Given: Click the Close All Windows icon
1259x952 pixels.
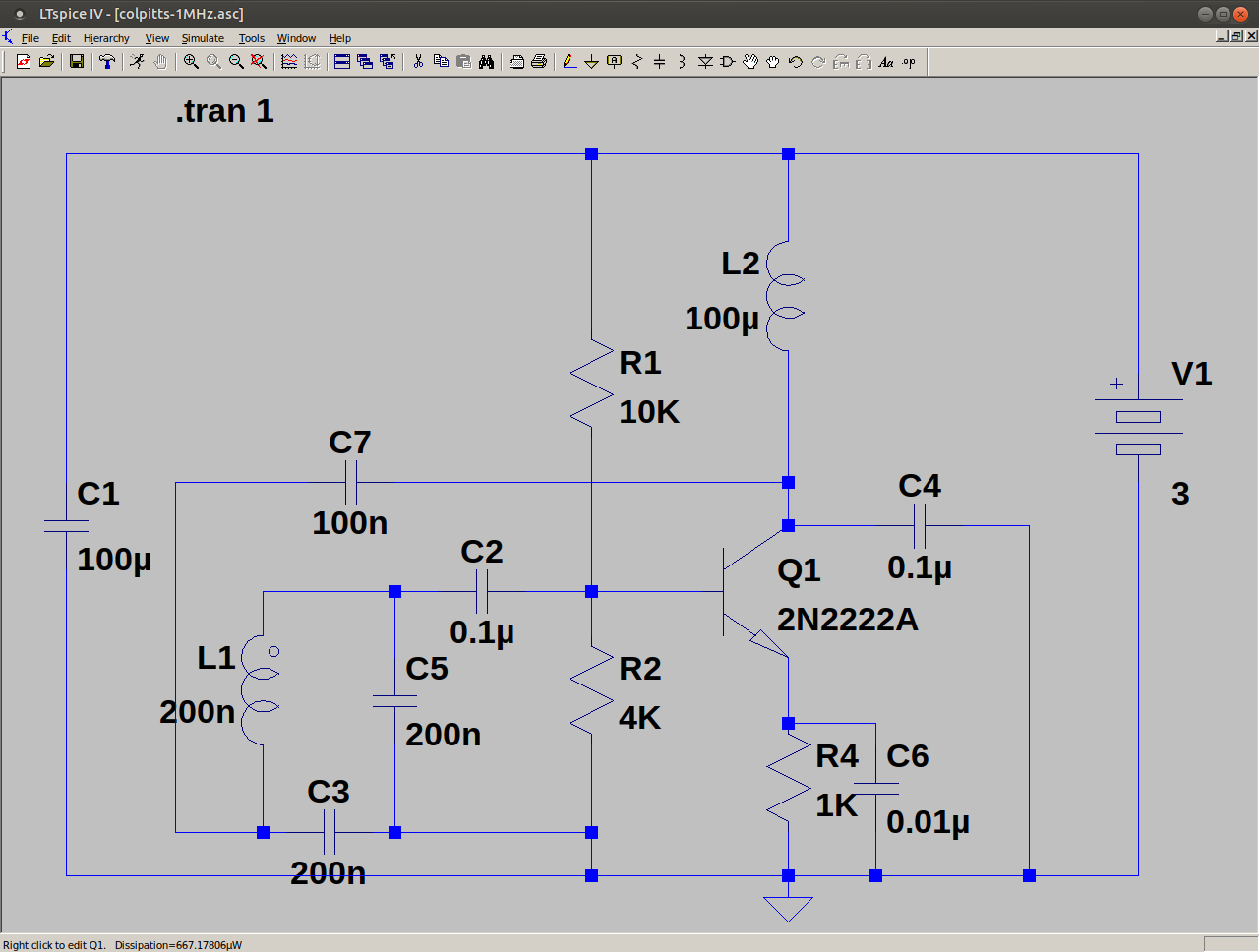Looking at the screenshot, I should (x=388, y=61).
